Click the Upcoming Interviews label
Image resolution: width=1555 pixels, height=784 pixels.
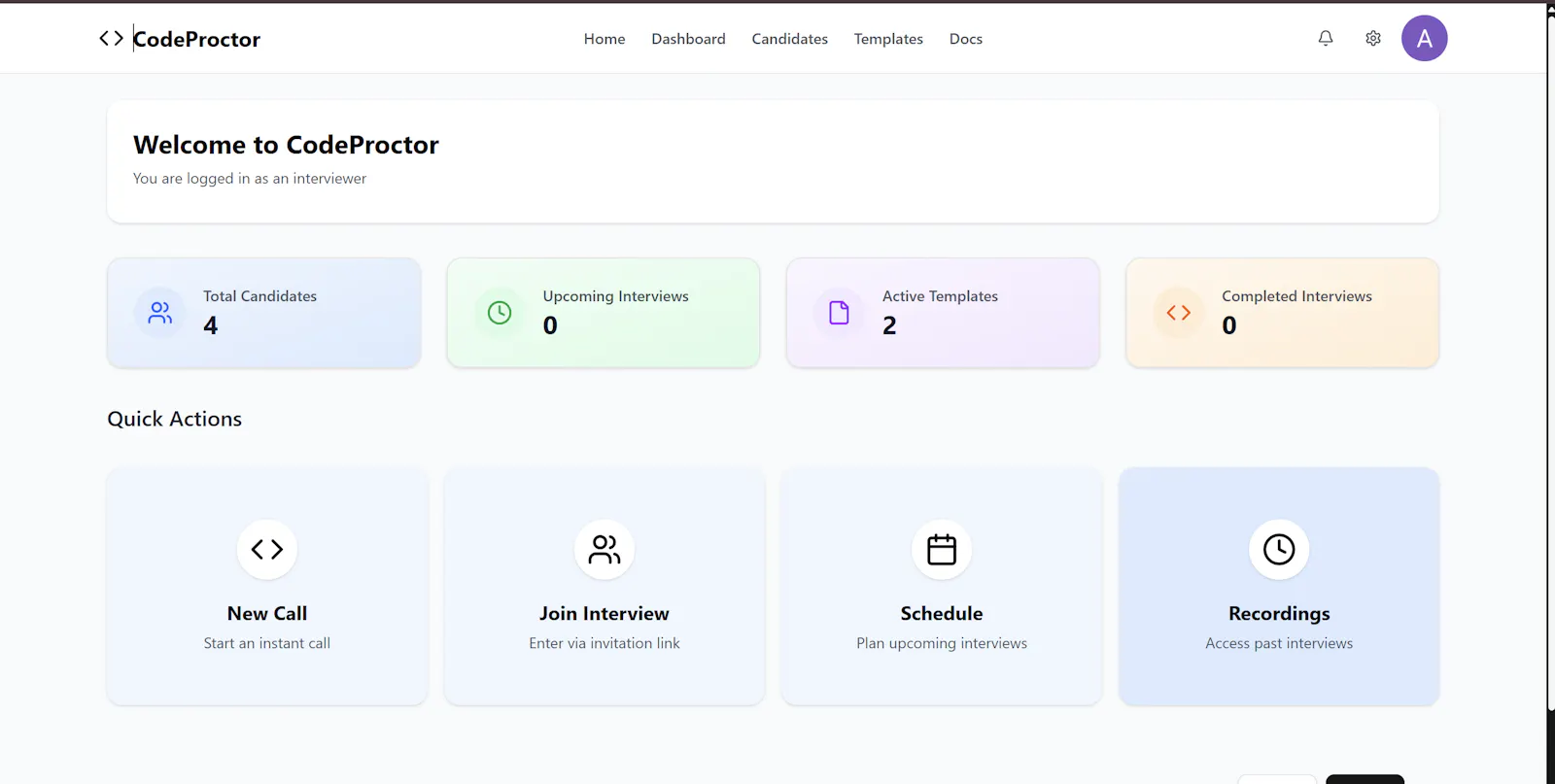coord(615,296)
